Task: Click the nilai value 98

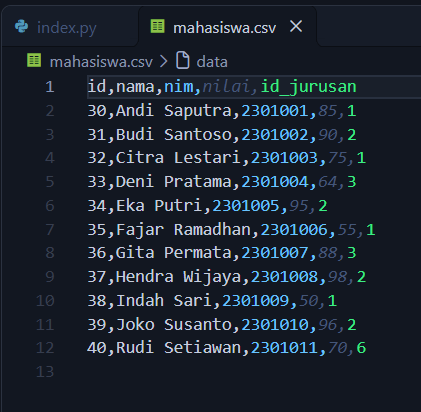Action: (x=337, y=277)
